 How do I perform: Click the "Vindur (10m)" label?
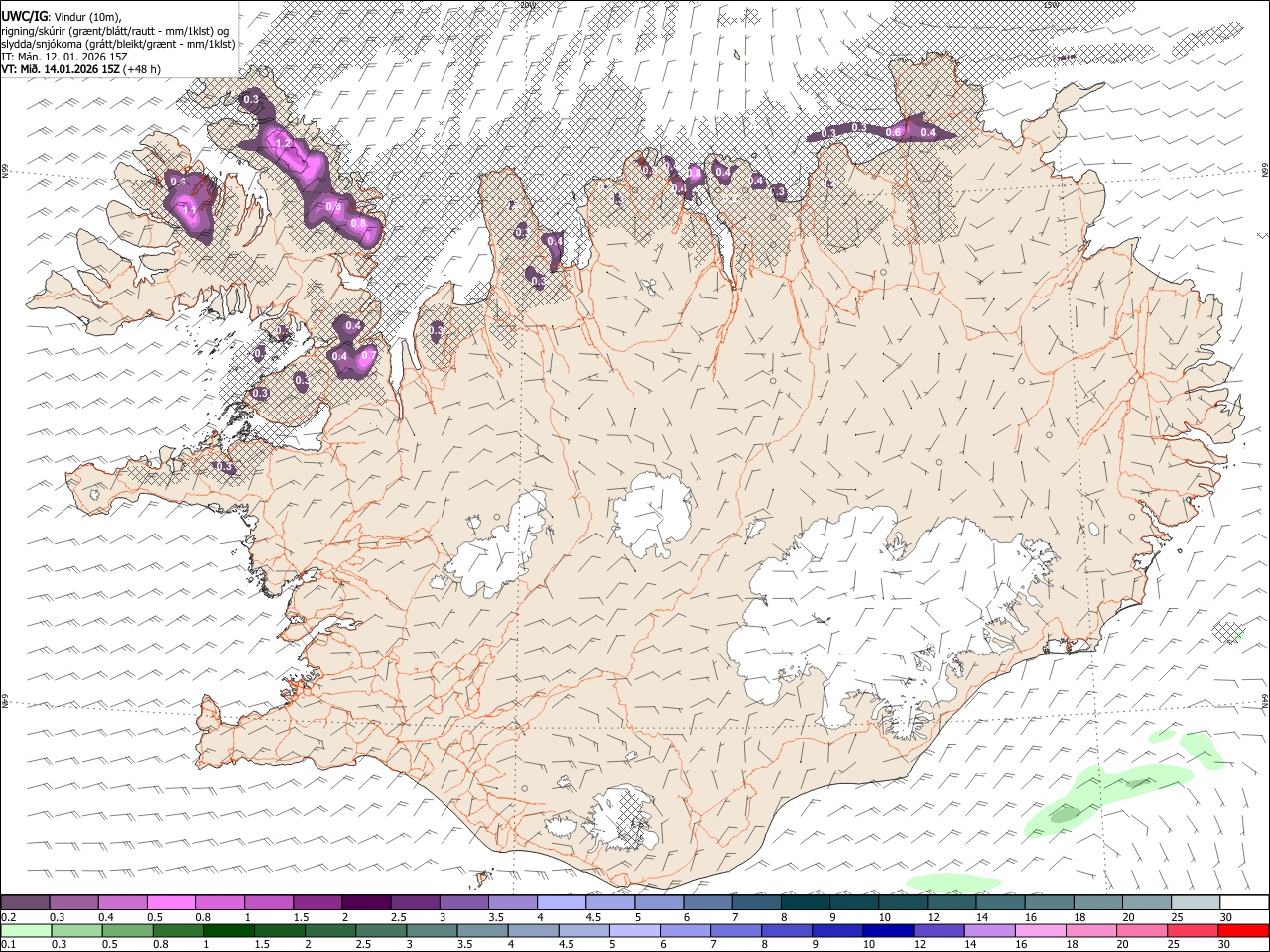(87, 16)
